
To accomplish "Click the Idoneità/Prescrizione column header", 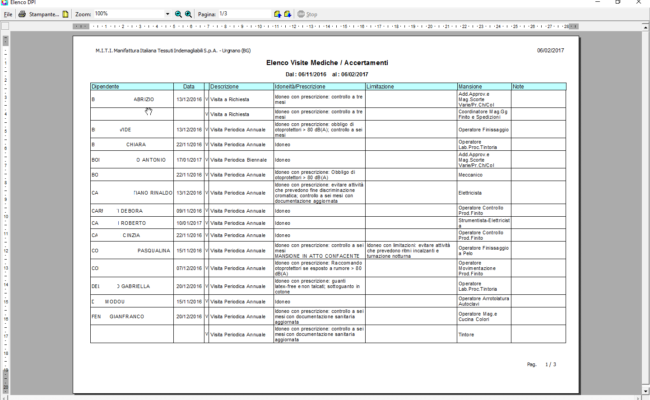I will pos(319,87).
